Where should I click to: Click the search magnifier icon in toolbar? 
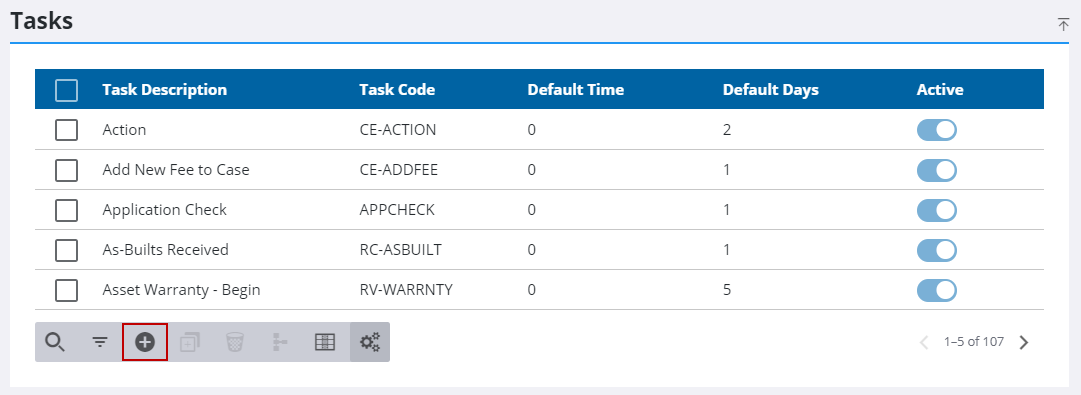tap(54, 342)
